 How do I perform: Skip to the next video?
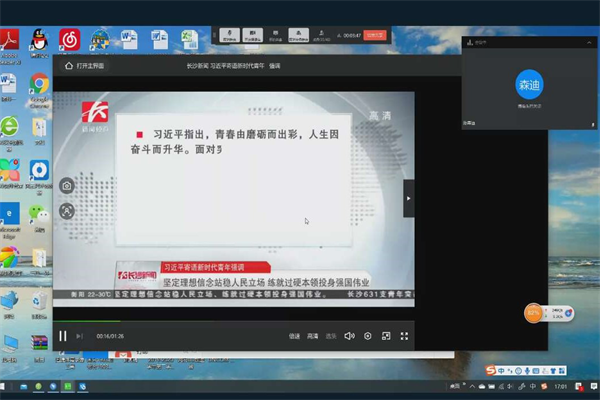(x=79, y=336)
